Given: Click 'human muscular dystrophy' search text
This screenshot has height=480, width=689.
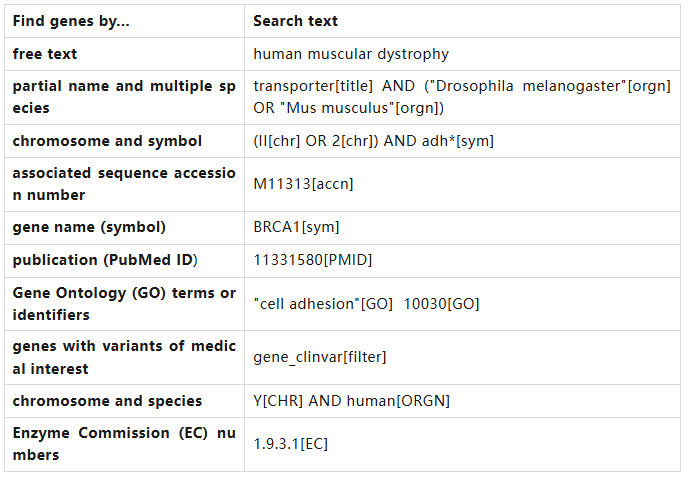Looking at the screenshot, I should pyautogui.click(x=351, y=54).
